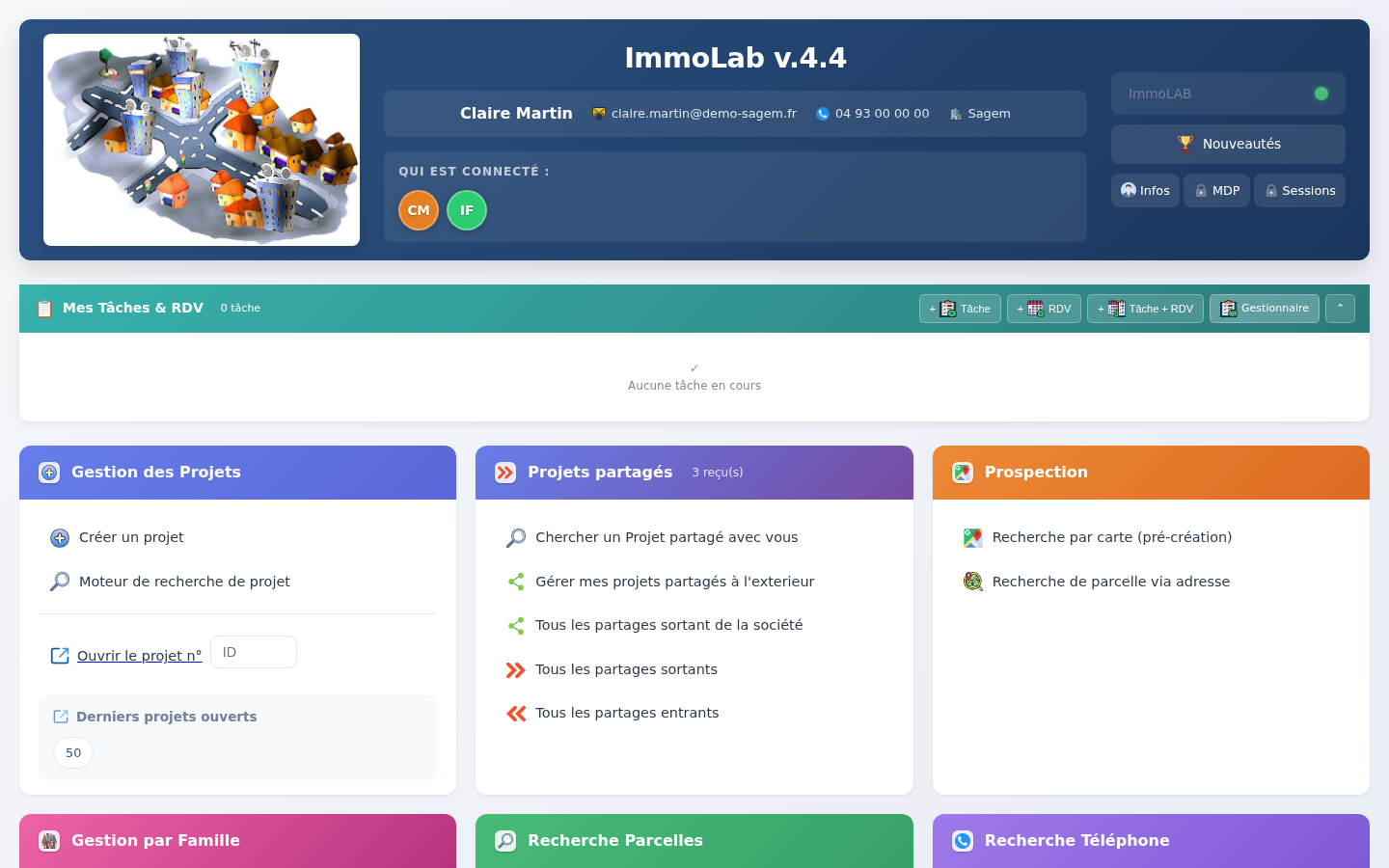The height and width of the screenshot is (868, 1389).
Task: Open the Gestionnaire task manager
Action: (1265, 309)
